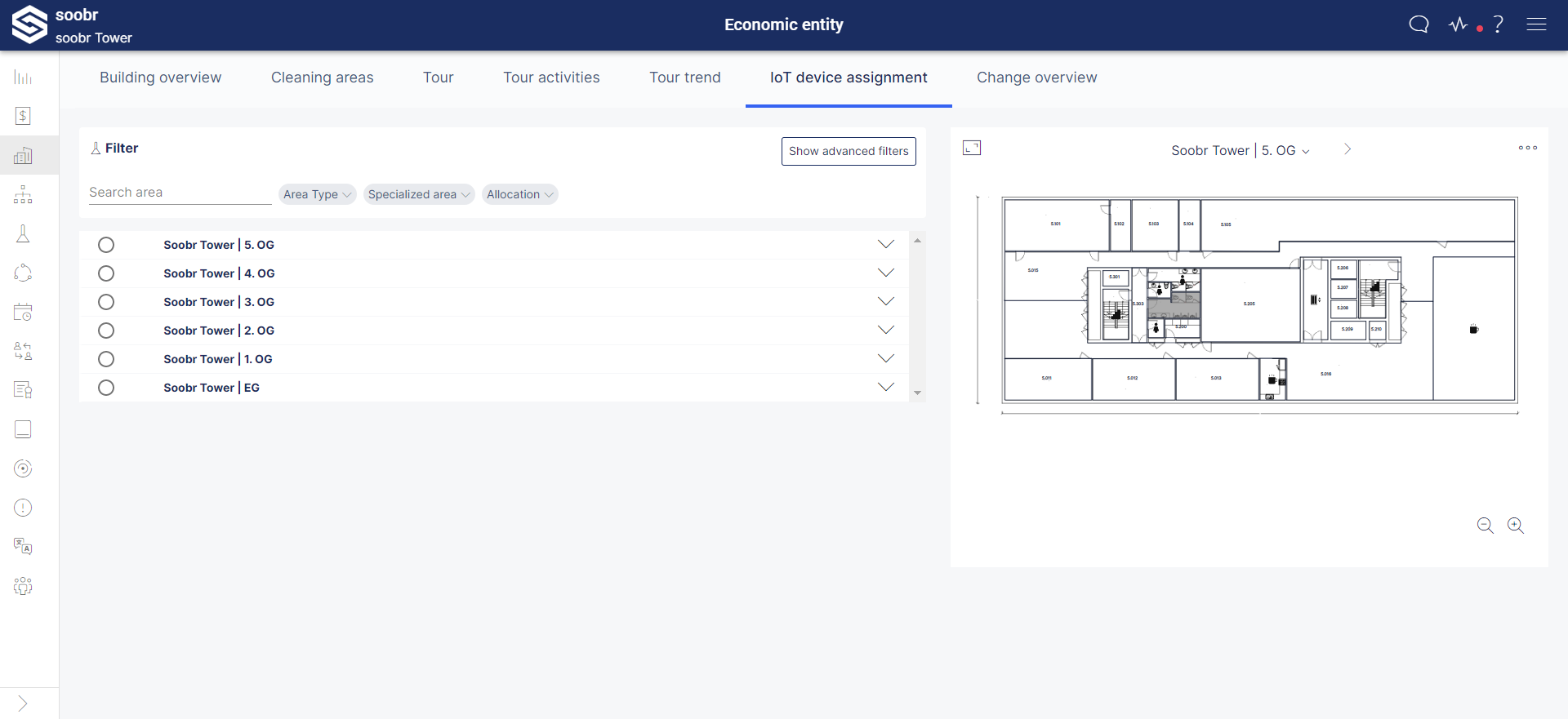This screenshot has width=1568, height=719.
Task: Select Soobr Tower 1. OG radio button
Action: pyautogui.click(x=106, y=359)
